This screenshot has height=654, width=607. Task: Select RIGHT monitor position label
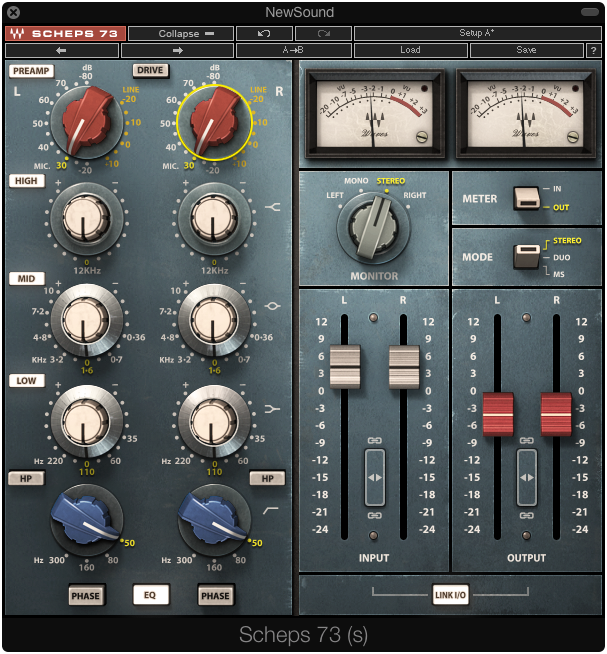[x=415, y=195]
